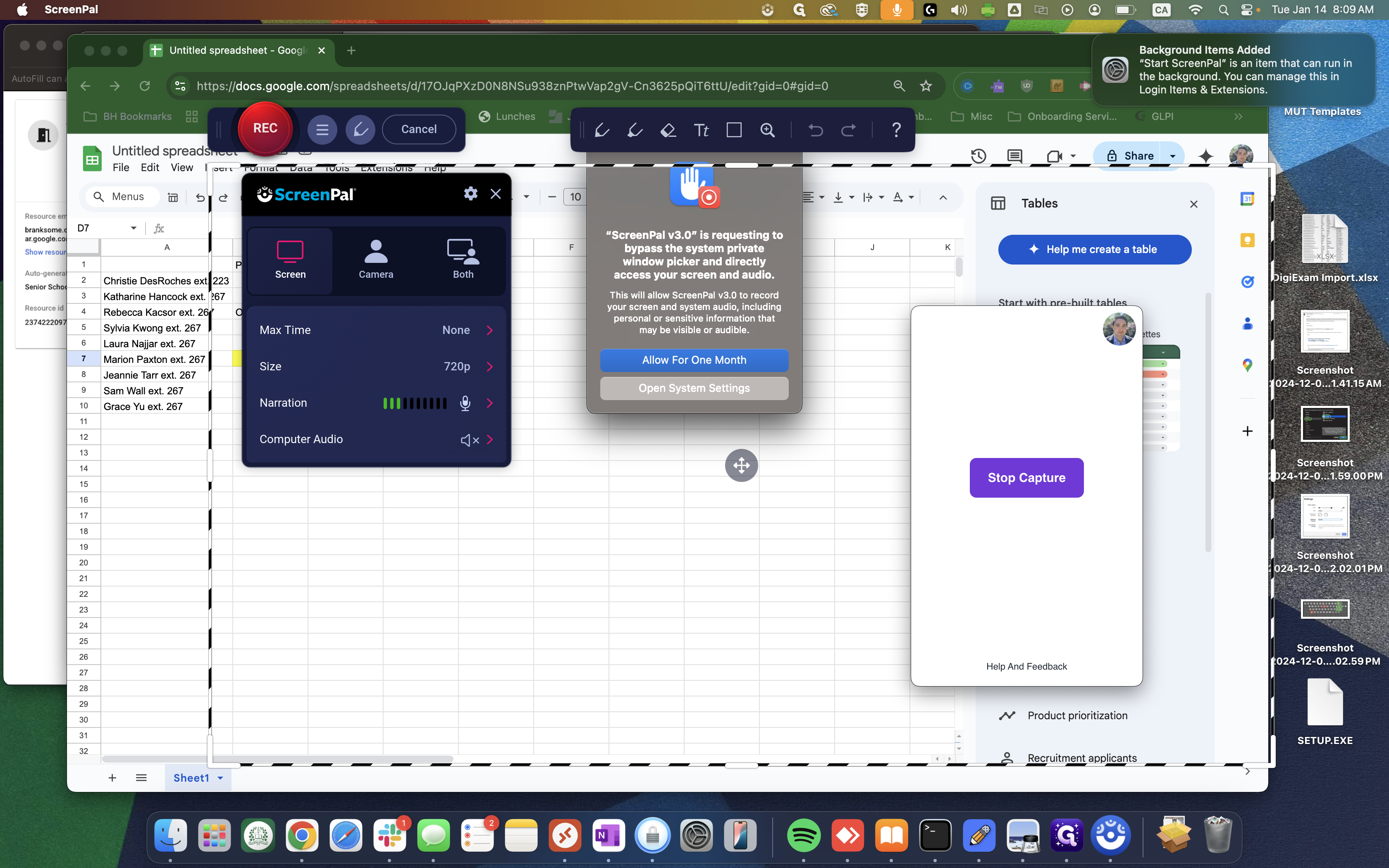Redo the drawing action
1389x868 pixels.
[x=848, y=130]
